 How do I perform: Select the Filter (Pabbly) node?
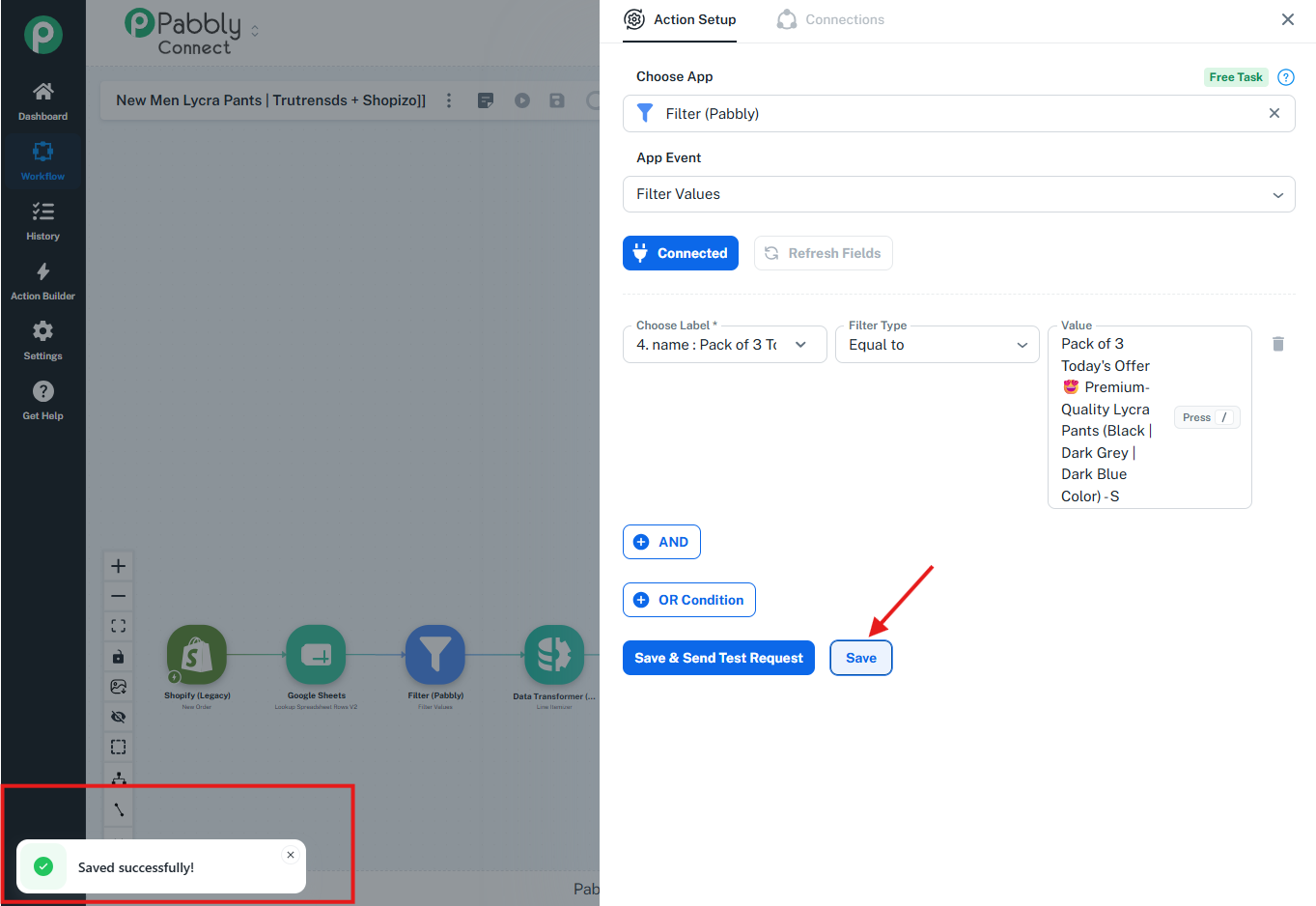[x=435, y=656]
